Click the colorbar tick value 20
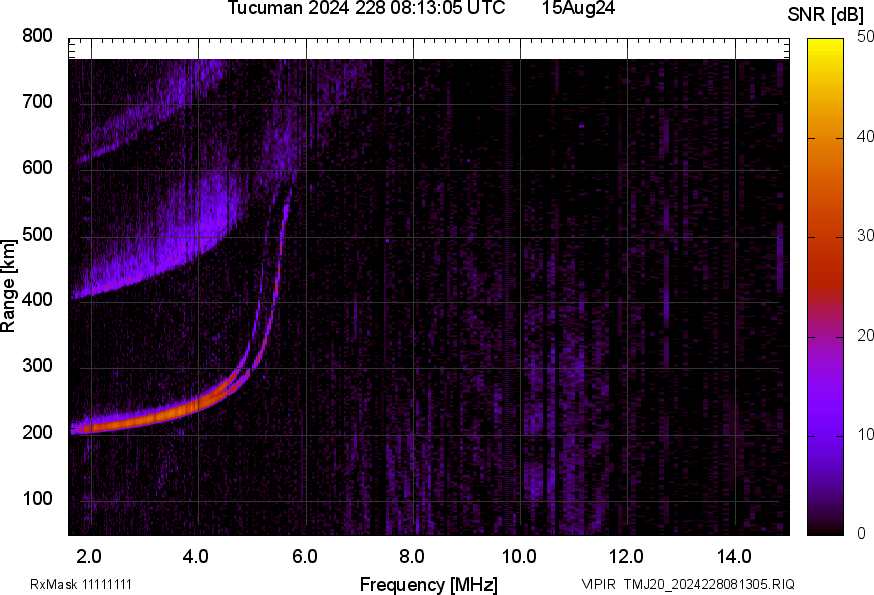This screenshot has width=874, height=595. tap(865, 336)
